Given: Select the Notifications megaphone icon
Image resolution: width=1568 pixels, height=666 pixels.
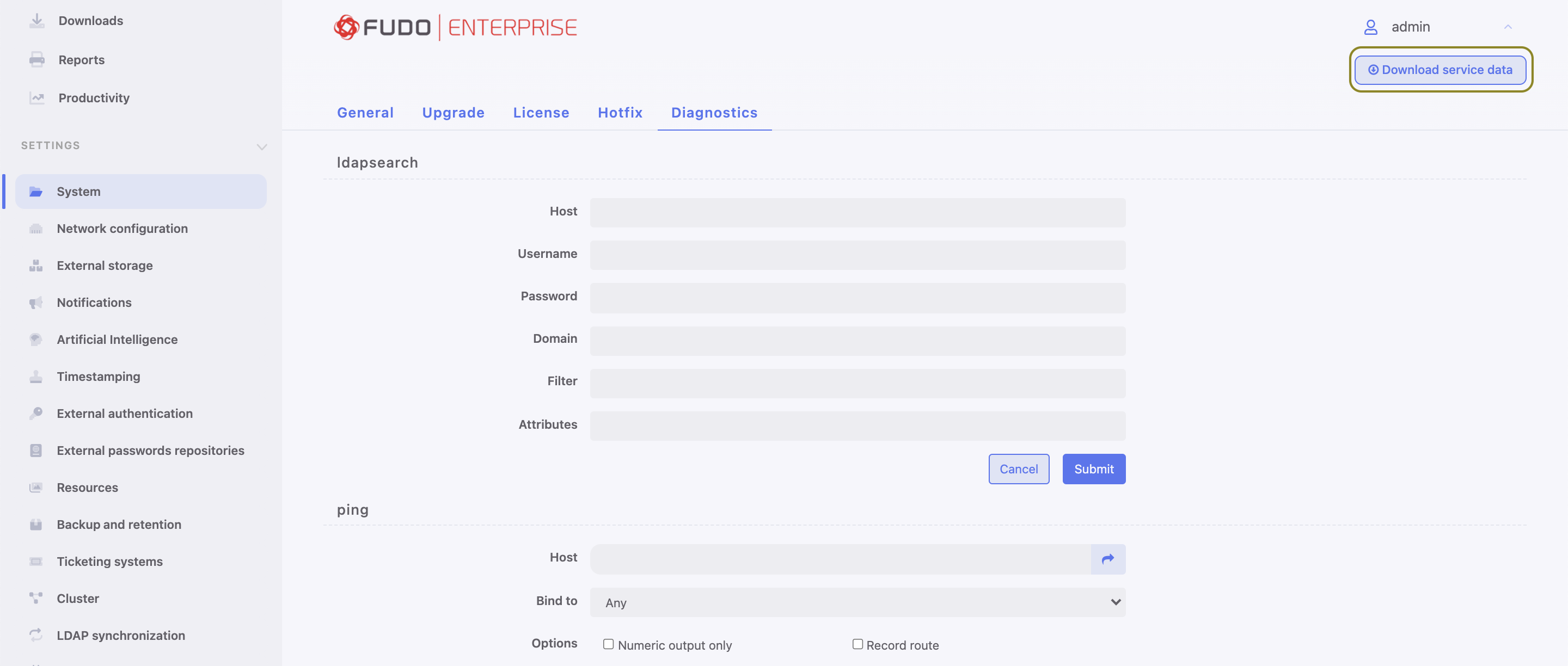Looking at the screenshot, I should [36, 303].
